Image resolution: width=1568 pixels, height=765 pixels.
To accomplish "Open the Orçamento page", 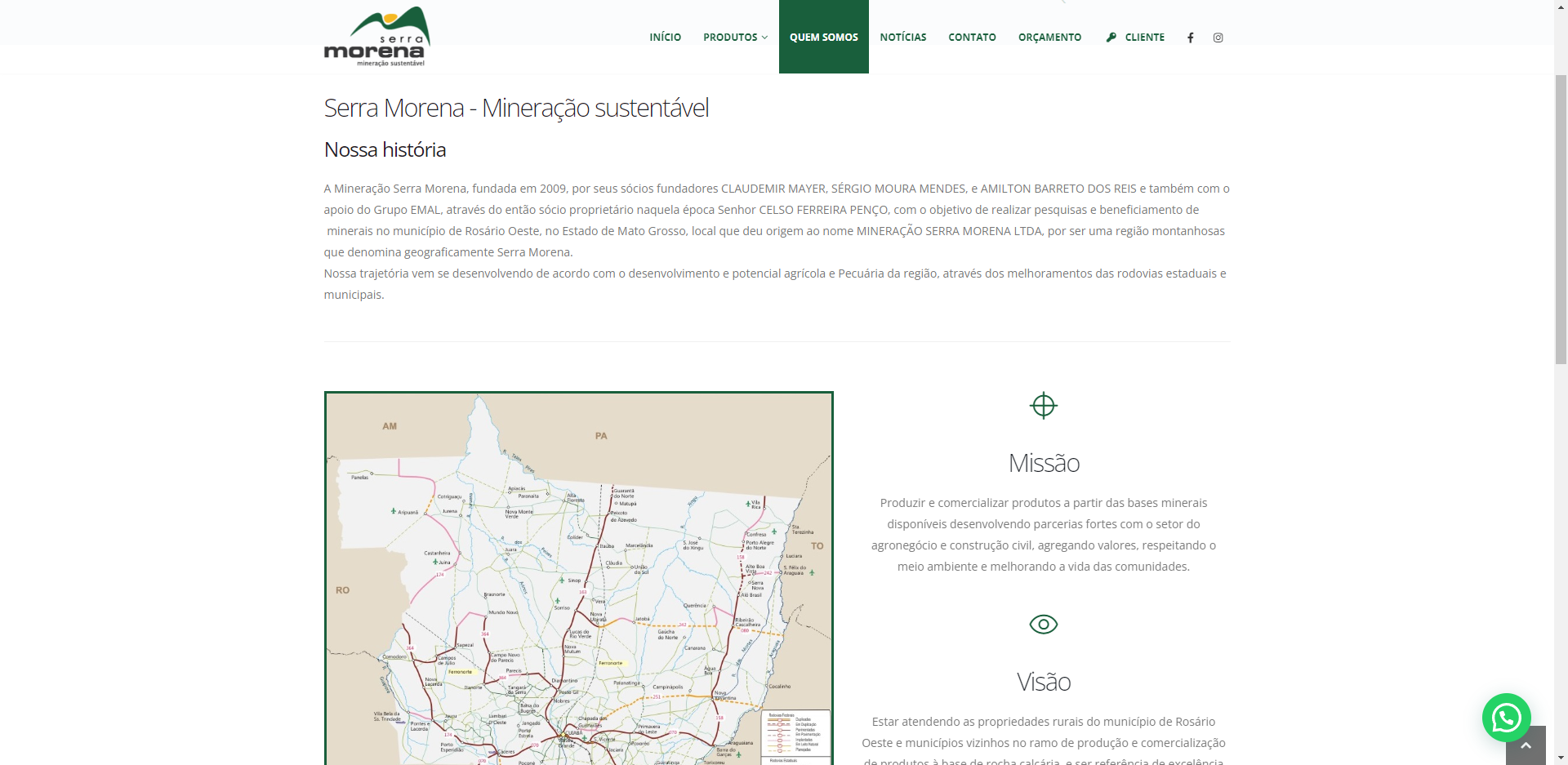I will (x=1049, y=38).
